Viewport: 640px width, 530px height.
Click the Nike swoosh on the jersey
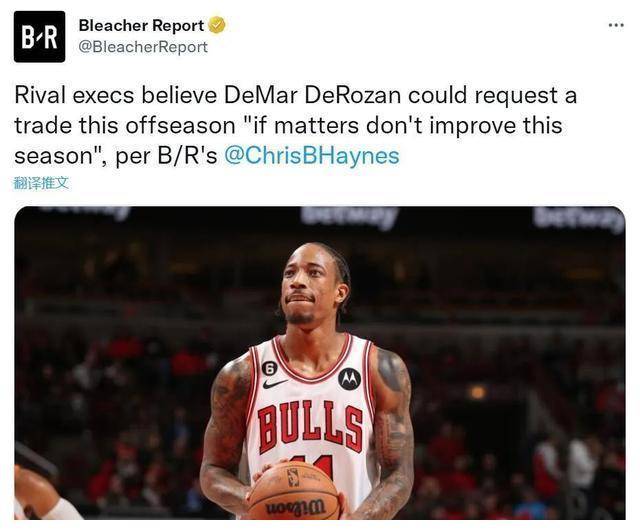[x=275, y=384]
